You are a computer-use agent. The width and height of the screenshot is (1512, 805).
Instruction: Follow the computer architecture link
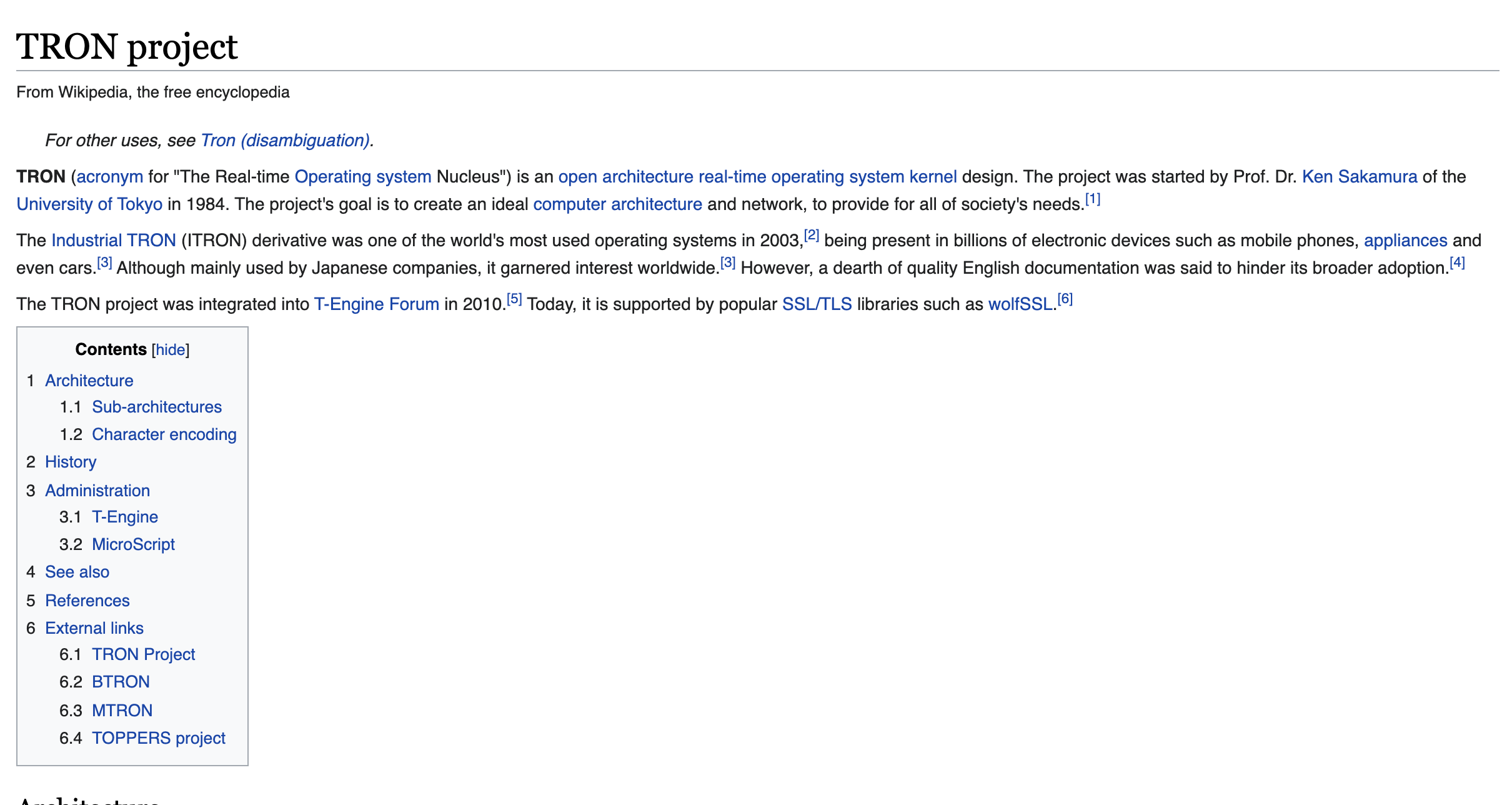point(617,204)
